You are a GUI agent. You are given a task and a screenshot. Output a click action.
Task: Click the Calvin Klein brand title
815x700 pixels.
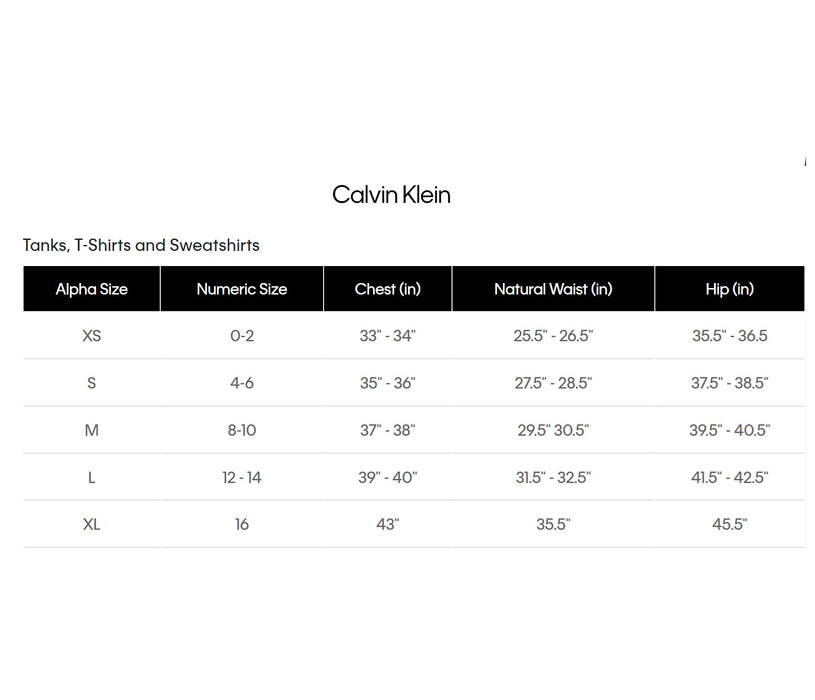coord(391,195)
